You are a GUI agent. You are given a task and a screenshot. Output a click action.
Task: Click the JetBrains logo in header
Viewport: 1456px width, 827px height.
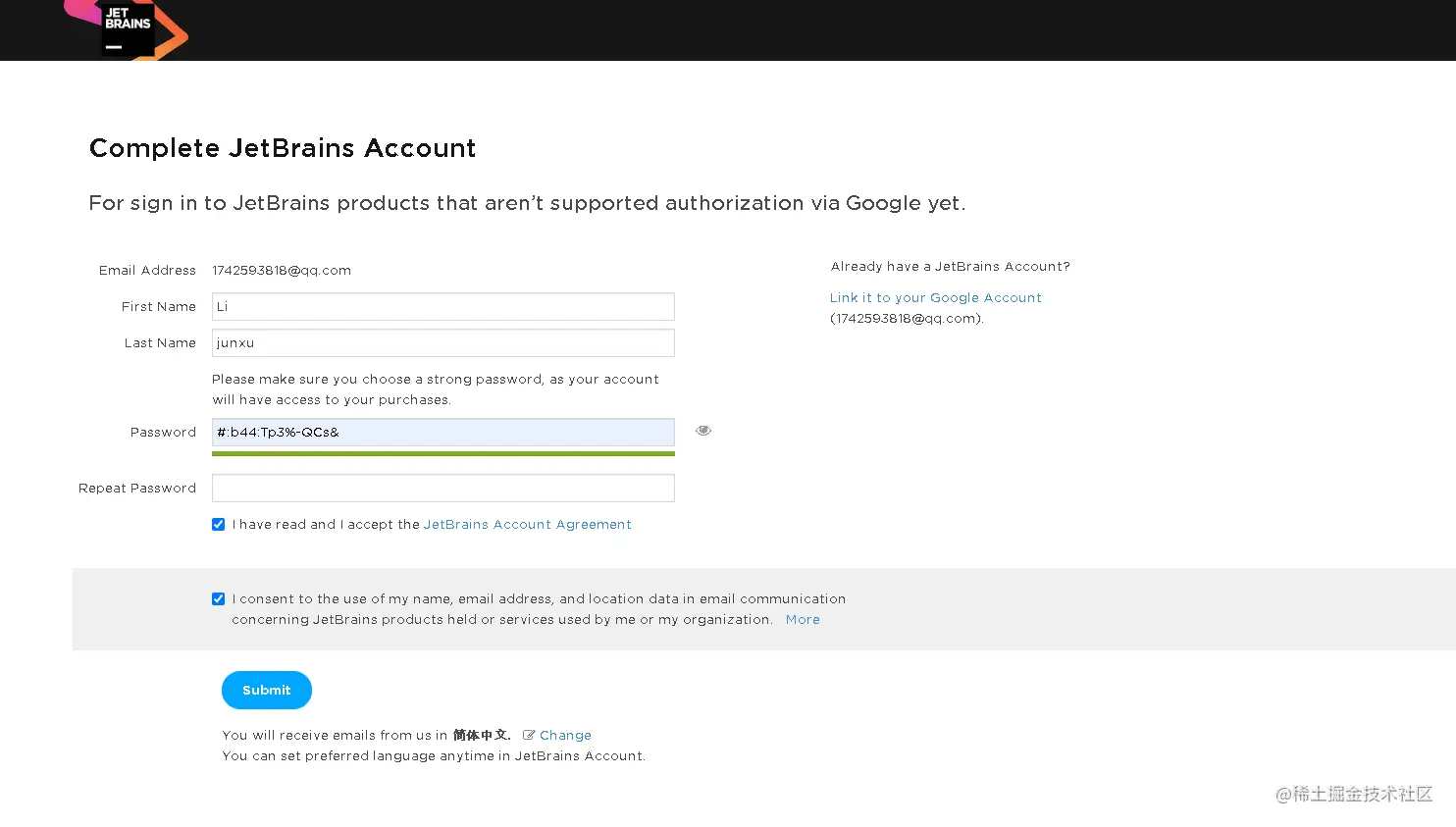pyautogui.click(x=128, y=27)
